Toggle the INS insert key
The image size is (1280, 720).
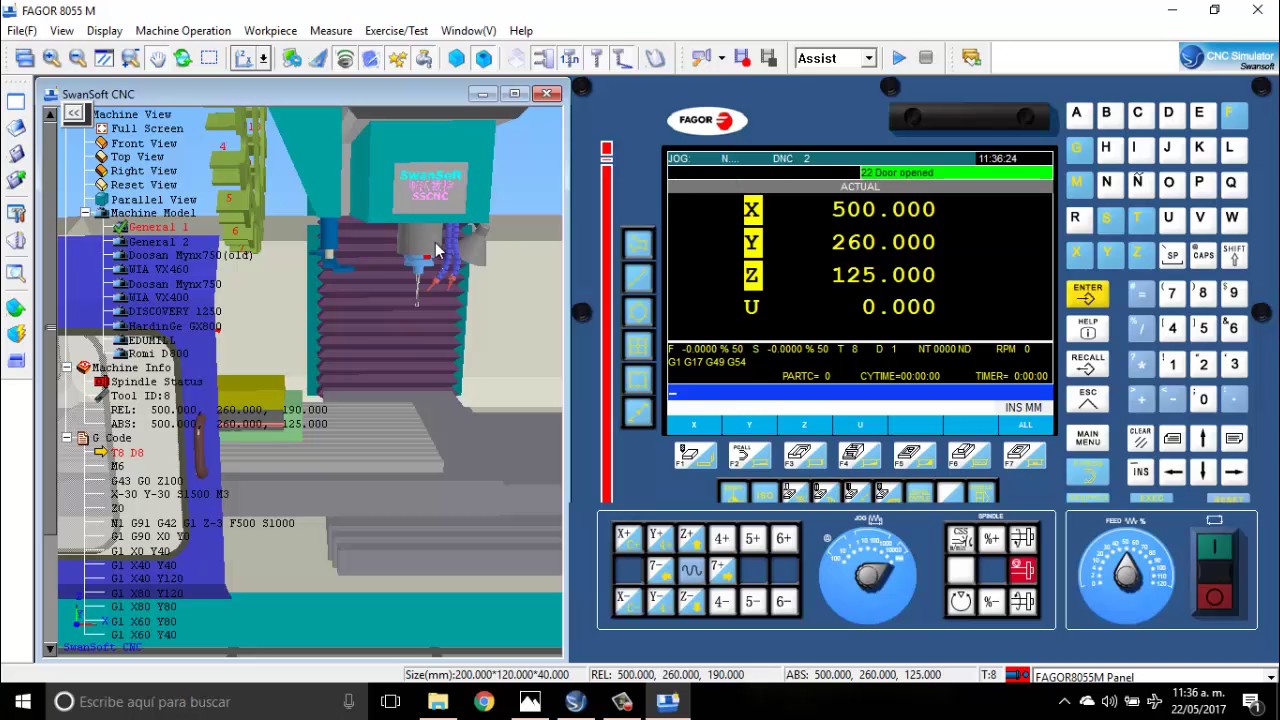pyautogui.click(x=1140, y=471)
